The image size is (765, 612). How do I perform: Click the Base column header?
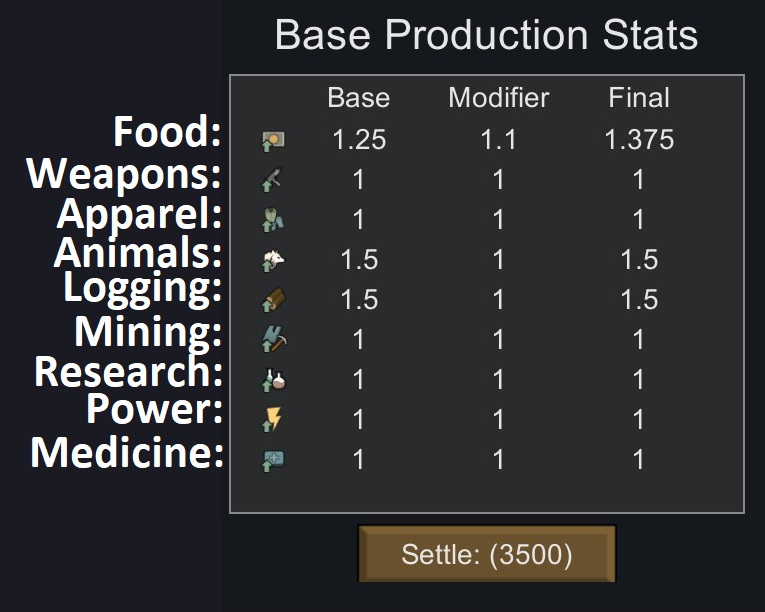(x=358, y=98)
